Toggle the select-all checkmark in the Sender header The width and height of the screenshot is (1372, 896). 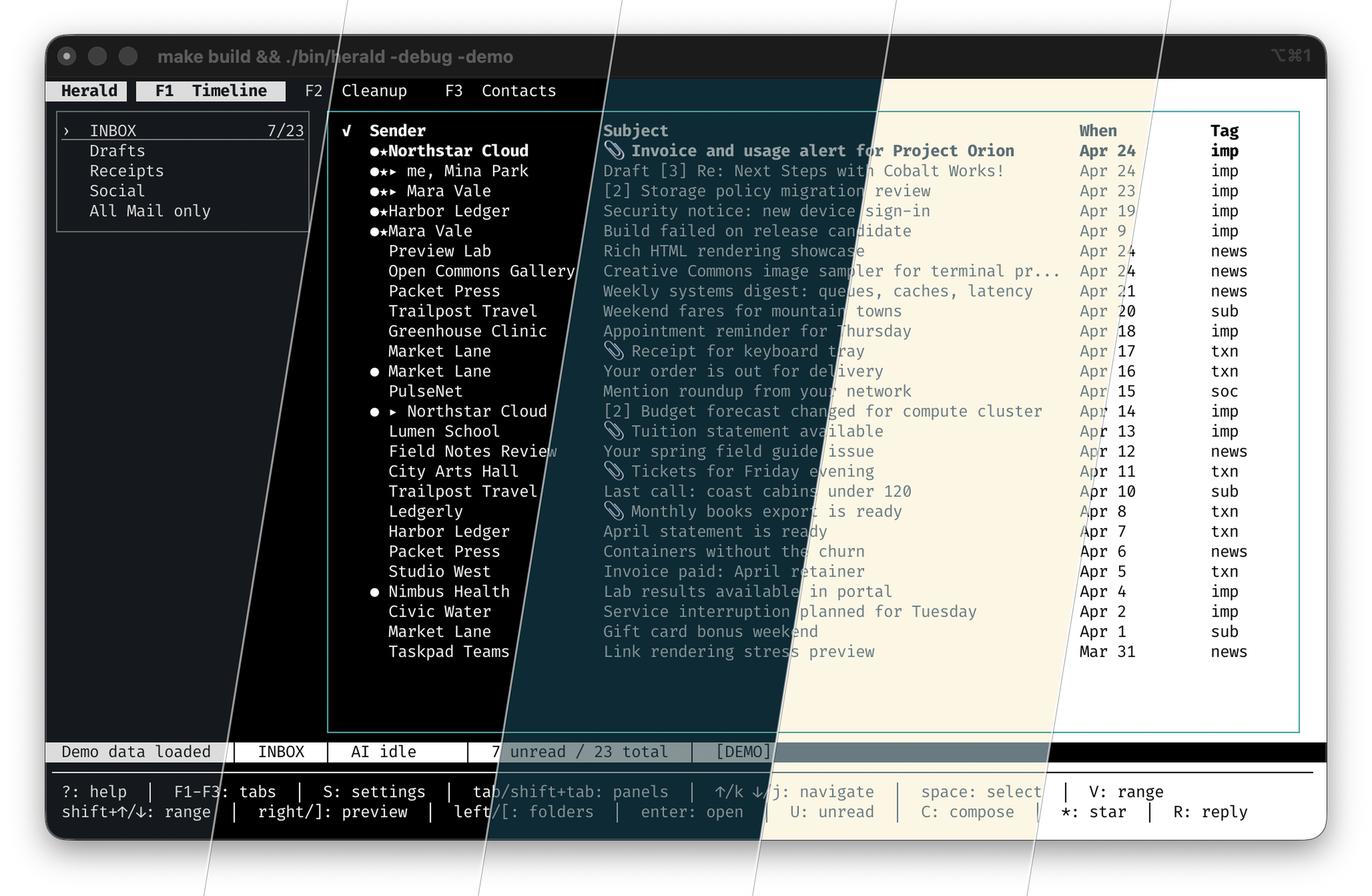[x=346, y=131]
